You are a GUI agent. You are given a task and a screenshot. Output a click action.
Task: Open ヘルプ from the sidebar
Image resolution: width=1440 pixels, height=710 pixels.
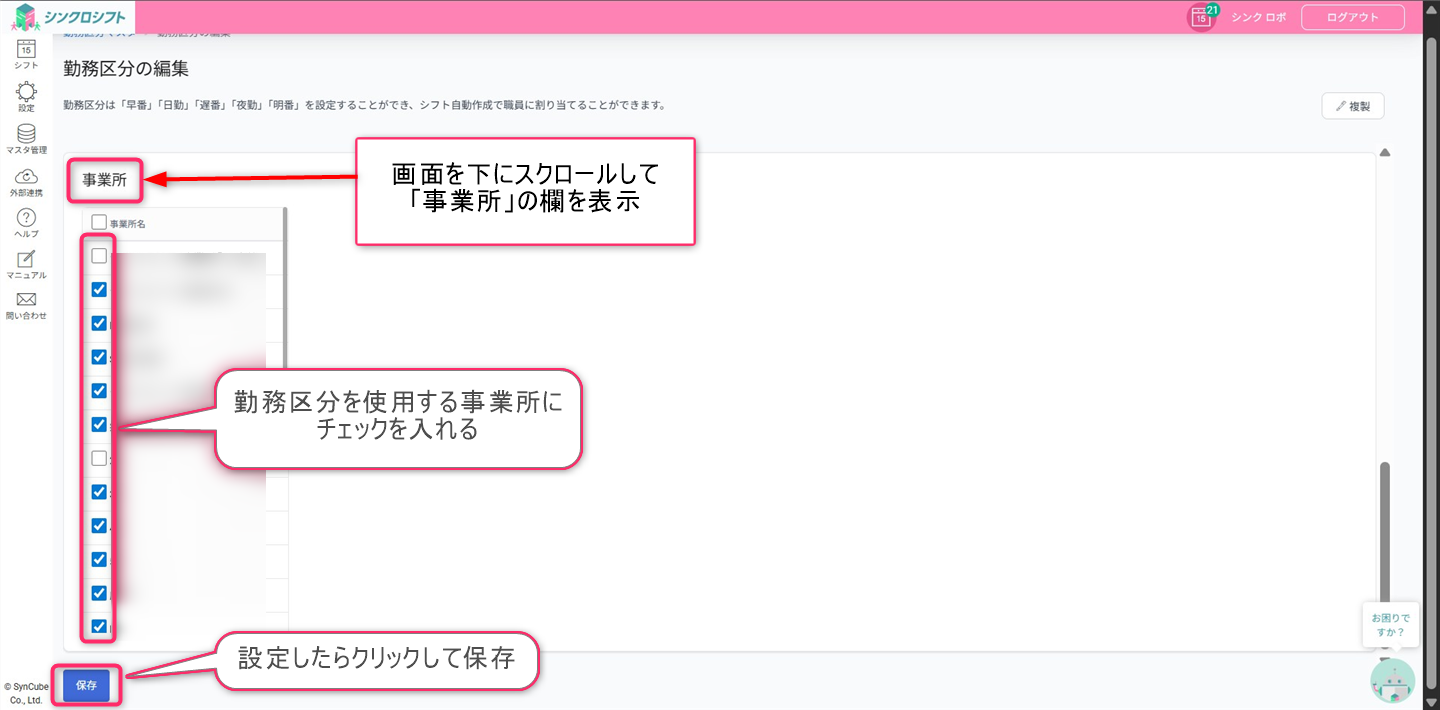(x=26, y=223)
